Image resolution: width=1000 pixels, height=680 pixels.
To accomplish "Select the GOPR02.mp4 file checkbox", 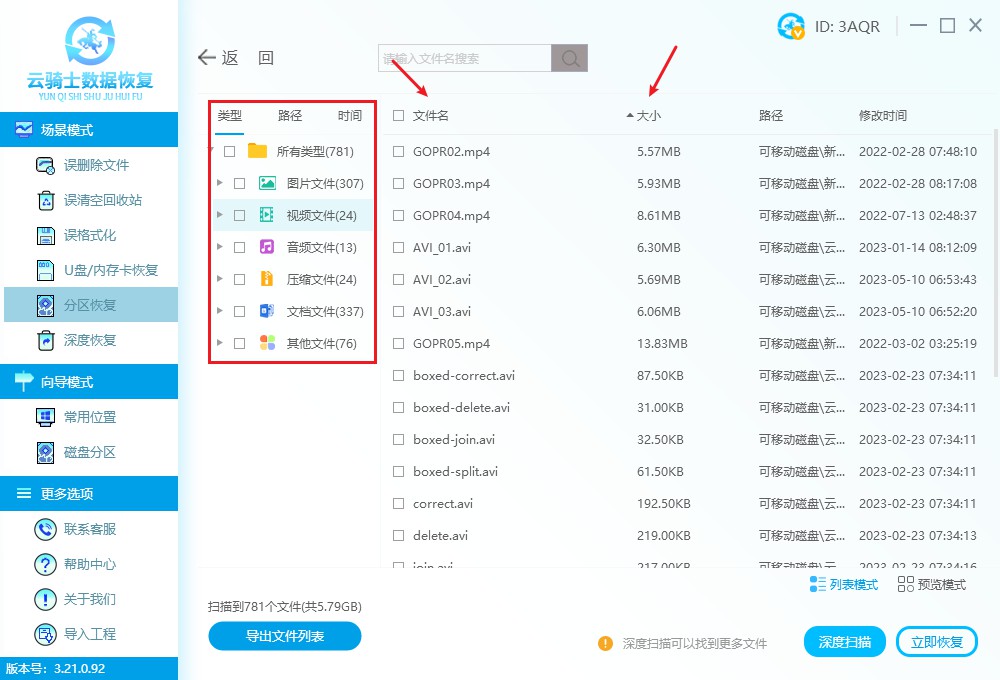I will click(x=398, y=151).
